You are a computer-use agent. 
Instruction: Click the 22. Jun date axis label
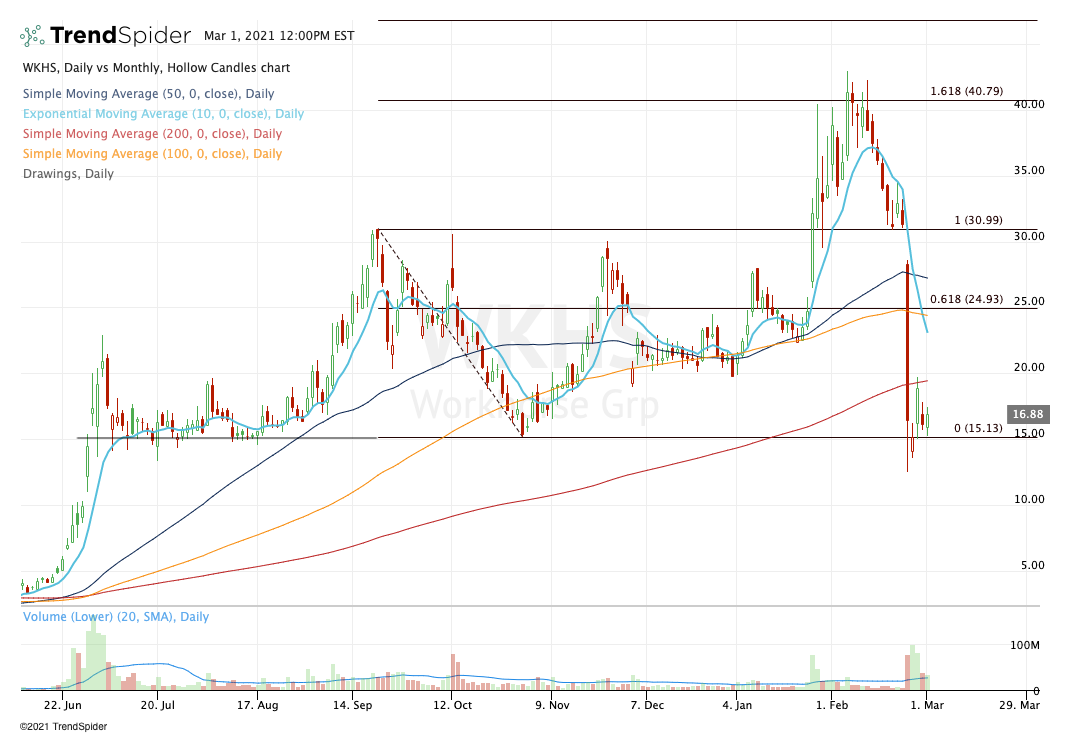point(62,705)
